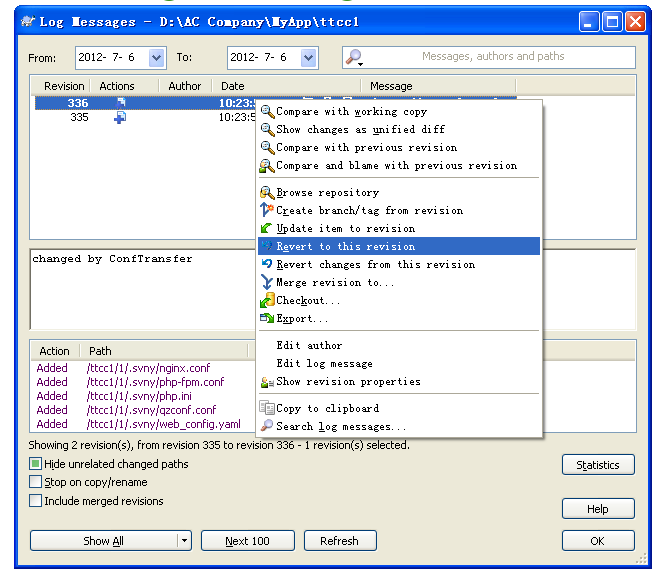Click the Merge revision to icon

coord(267,282)
